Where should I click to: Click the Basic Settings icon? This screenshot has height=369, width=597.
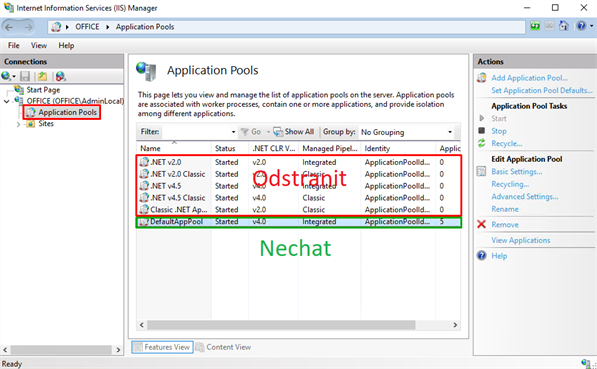[x=482, y=171]
